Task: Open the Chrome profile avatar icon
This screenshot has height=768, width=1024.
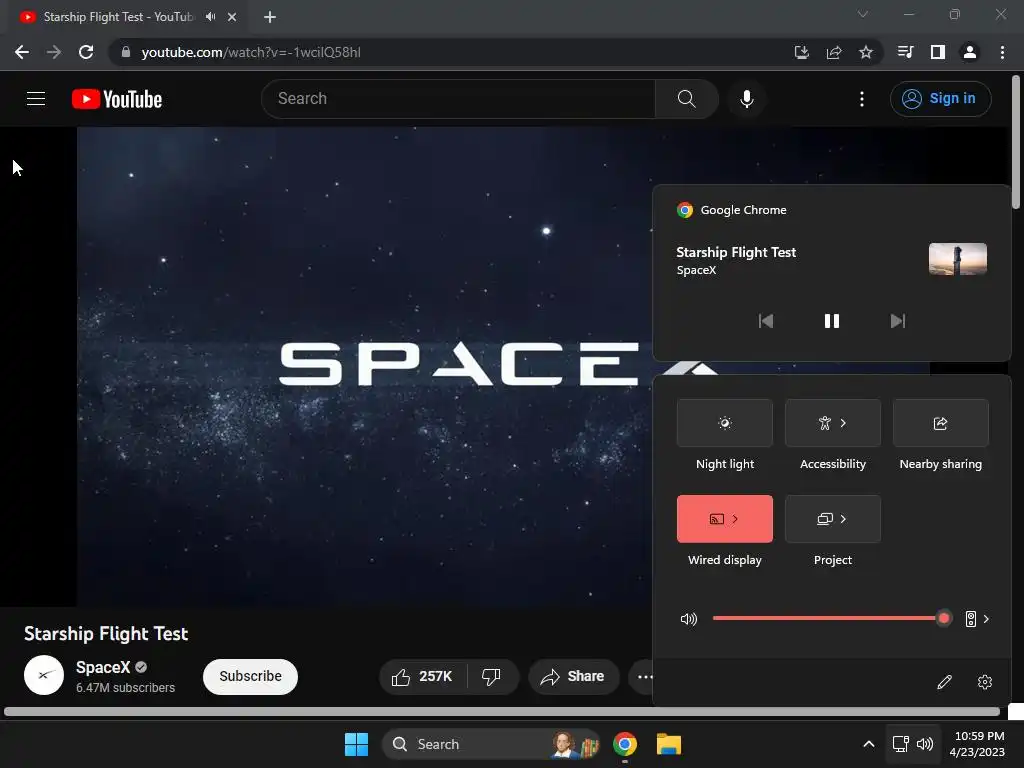Action: pos(970,52)
